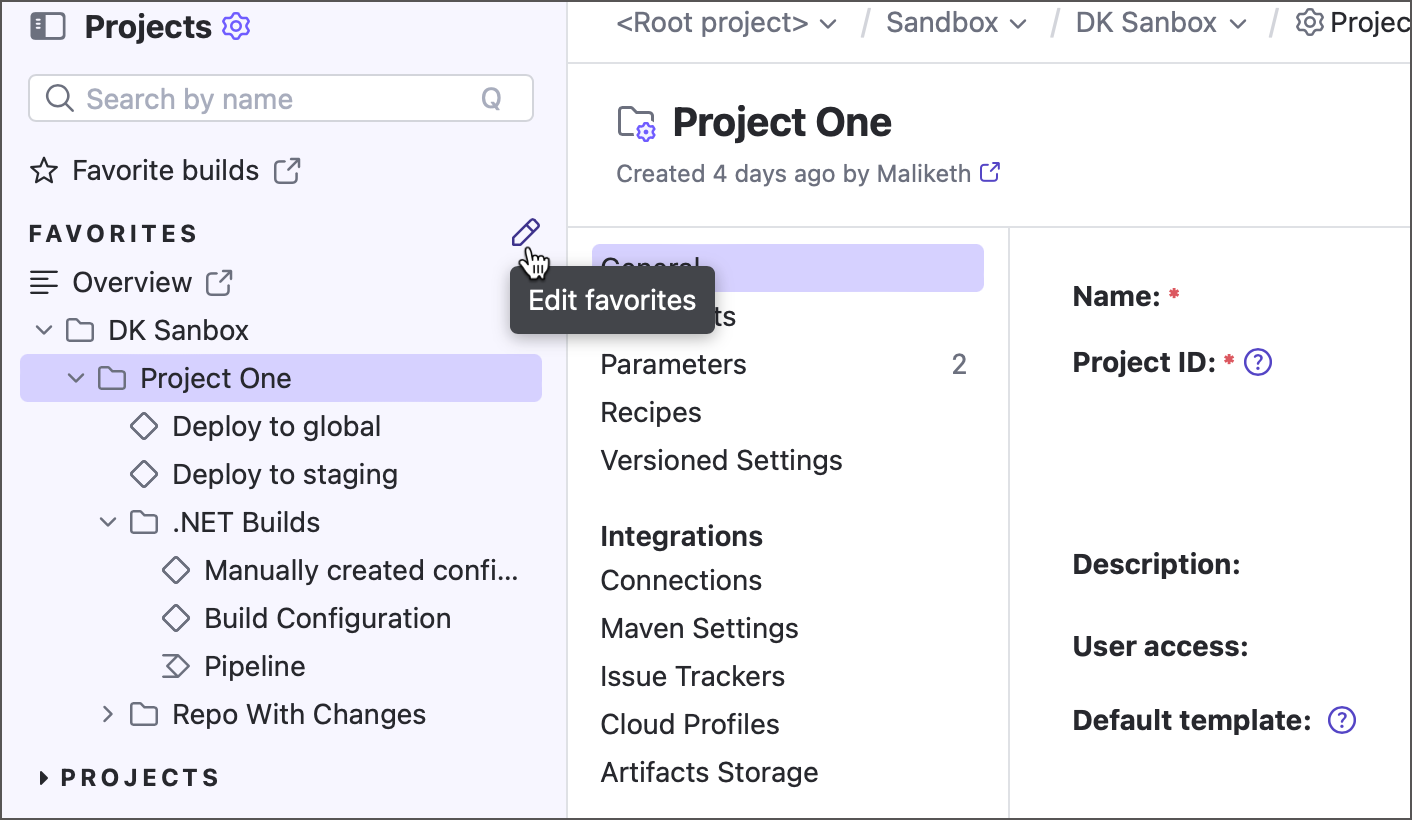Expand the PROJECTS section
The height and width of the screenshot is (820, 1412).
(44, 778)
